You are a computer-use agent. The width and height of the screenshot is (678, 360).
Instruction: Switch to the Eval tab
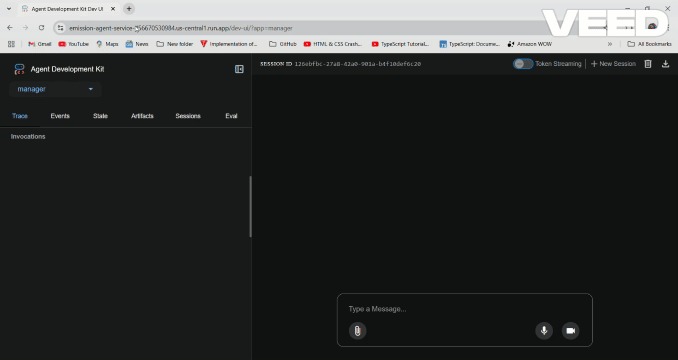[231, 116]
